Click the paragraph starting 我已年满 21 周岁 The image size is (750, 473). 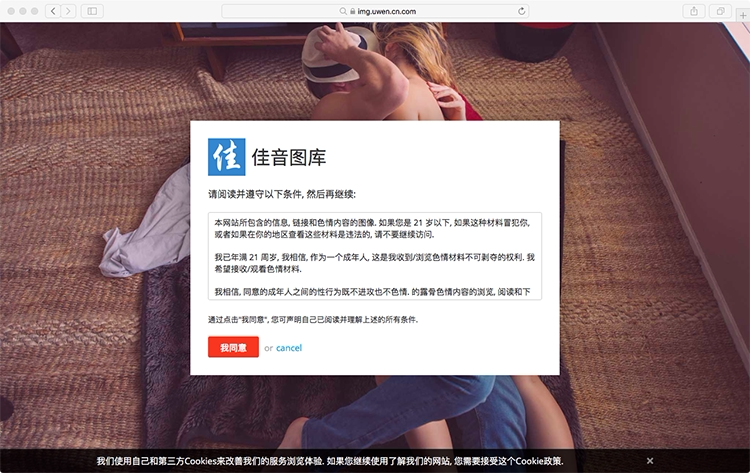(x=375, y=263)
